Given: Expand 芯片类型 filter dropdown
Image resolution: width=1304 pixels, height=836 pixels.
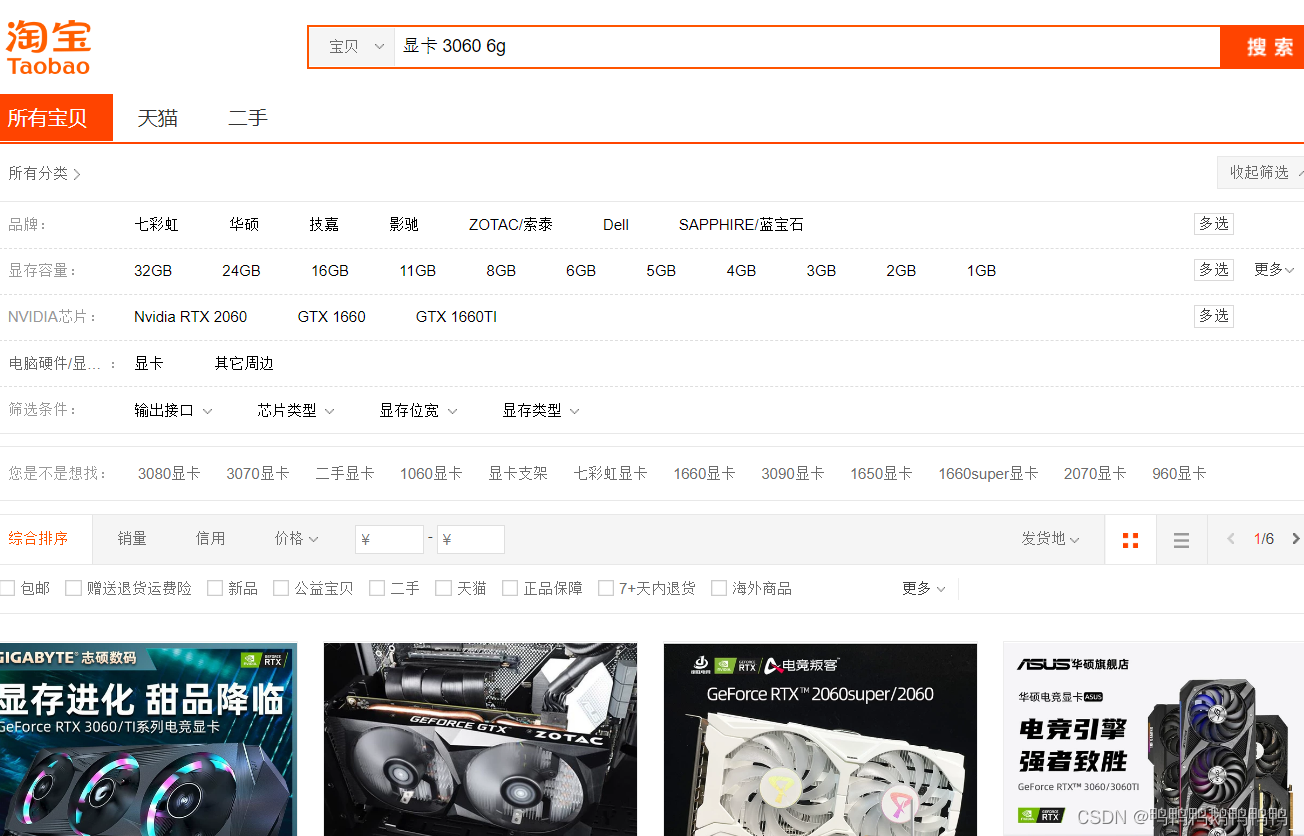Looking at the screenshot, I should (296, 410).
